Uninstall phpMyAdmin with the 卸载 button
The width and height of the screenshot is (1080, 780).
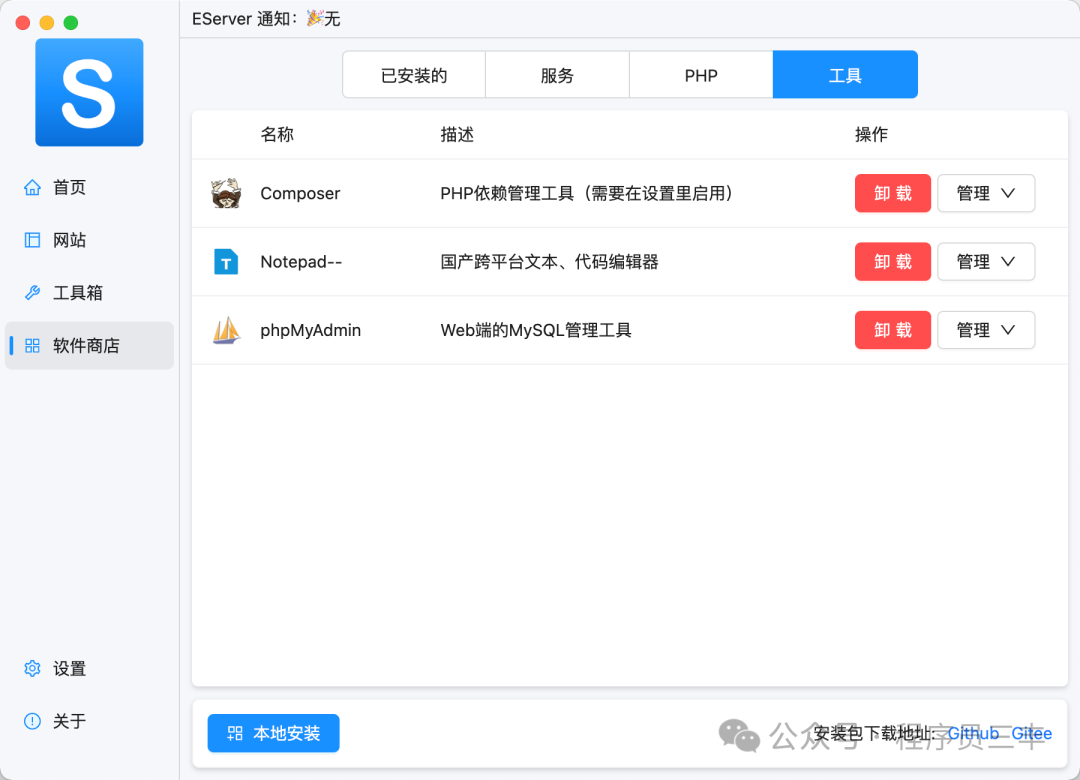tap(893, 330)
